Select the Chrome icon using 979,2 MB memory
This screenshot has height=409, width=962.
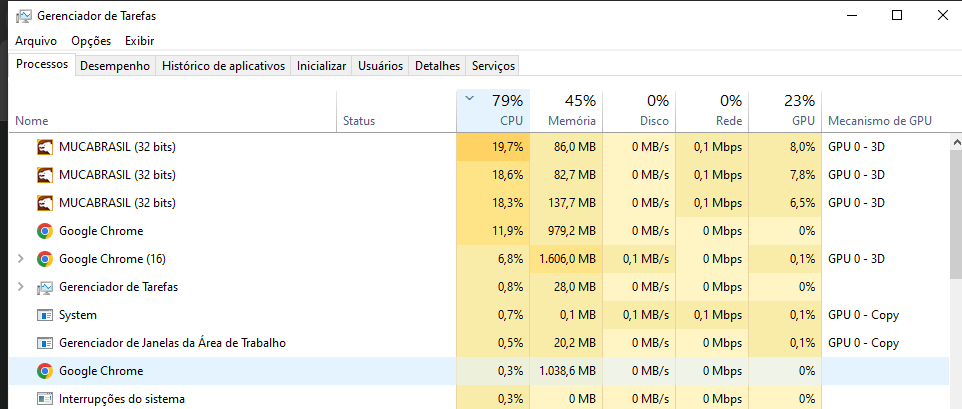45,231
